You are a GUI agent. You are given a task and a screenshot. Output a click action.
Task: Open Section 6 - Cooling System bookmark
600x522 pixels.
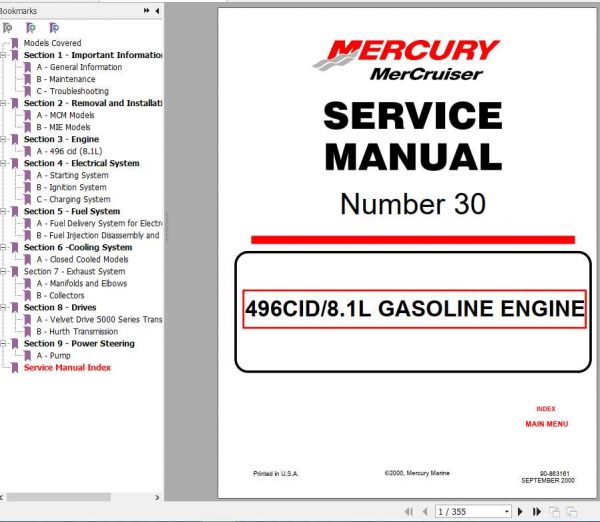[x=78, y=248]
